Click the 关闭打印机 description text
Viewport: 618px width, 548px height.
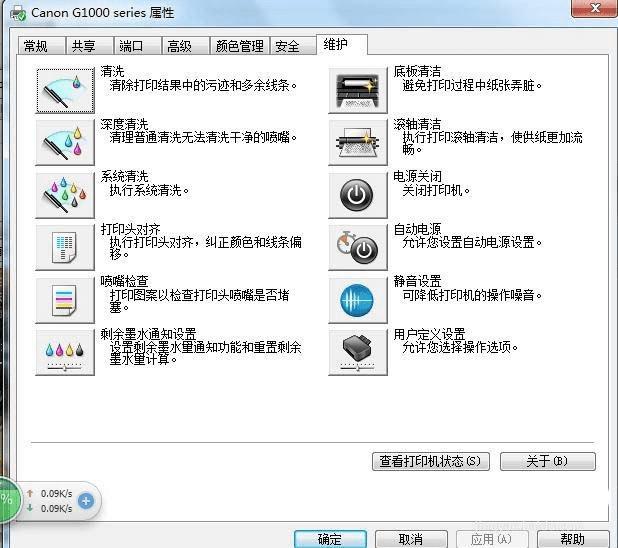tap(436, 190)
